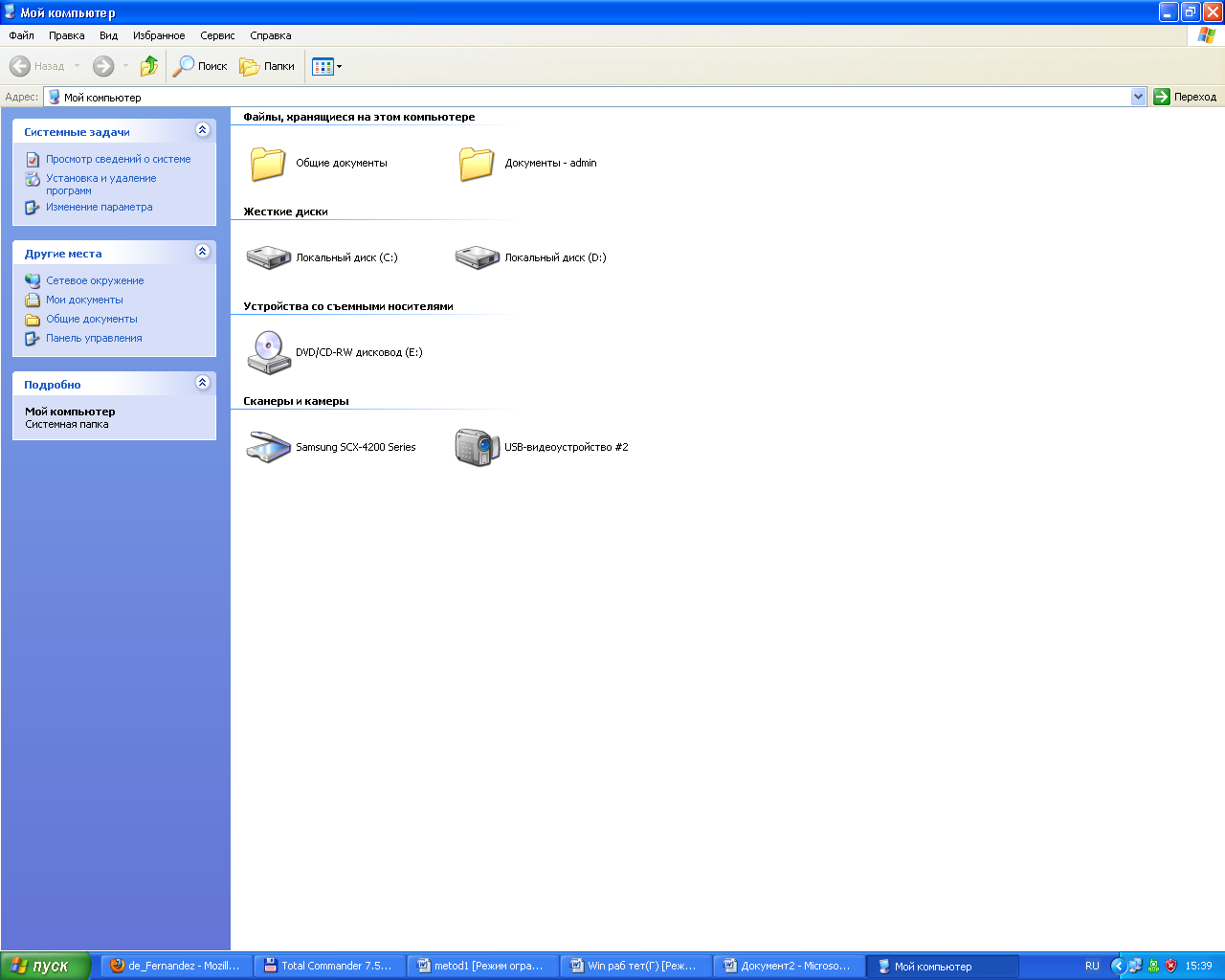
Task: Select the Общие документы folder icon
Action: tap(268, 163)
